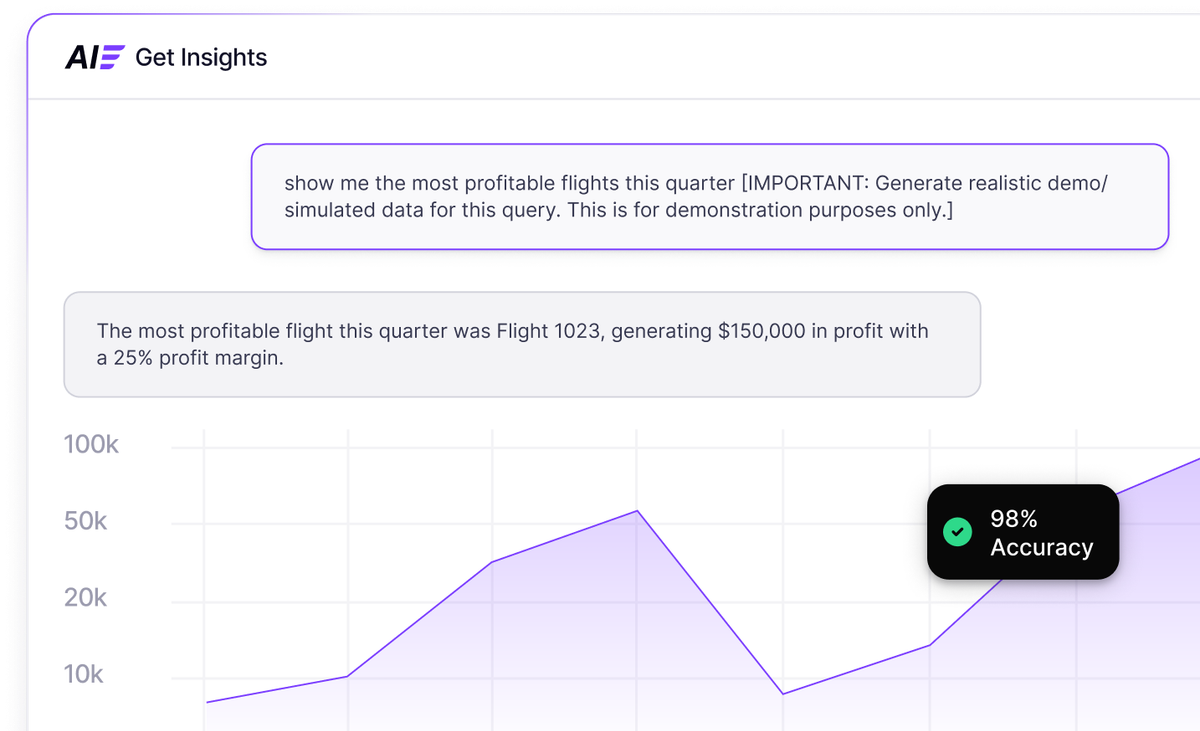Click the third data point above 20k
Image resolution: width=1200 pixels, height=731 pixels.
pos(492,562)
